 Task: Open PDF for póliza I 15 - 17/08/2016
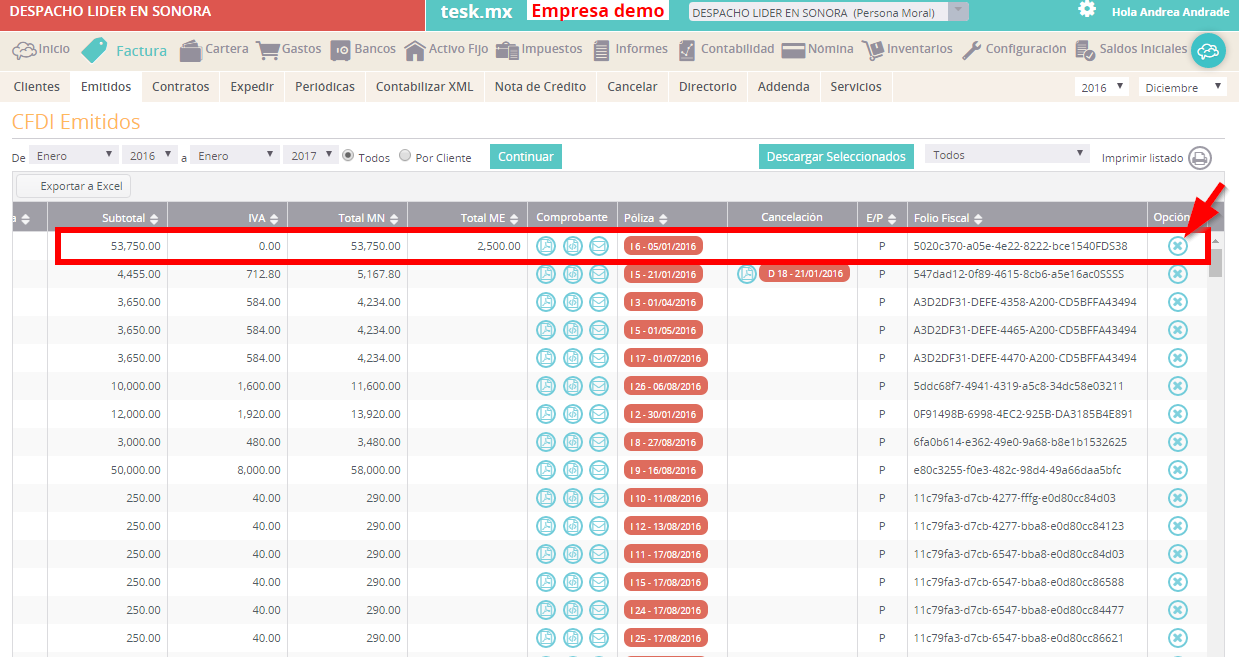[546, 582]
